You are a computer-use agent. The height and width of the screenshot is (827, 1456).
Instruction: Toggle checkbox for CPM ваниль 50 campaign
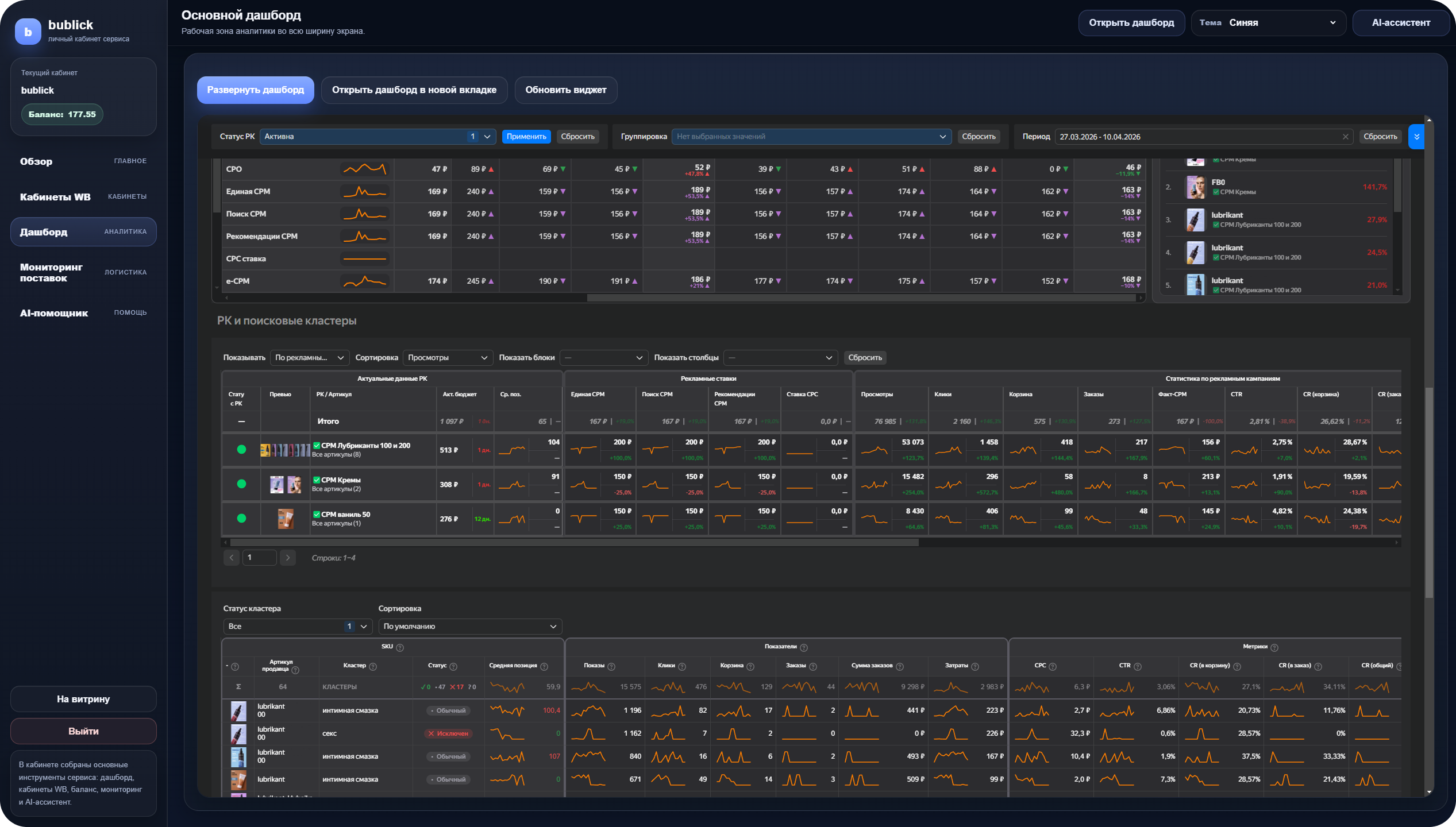click(x=317, y=515)
